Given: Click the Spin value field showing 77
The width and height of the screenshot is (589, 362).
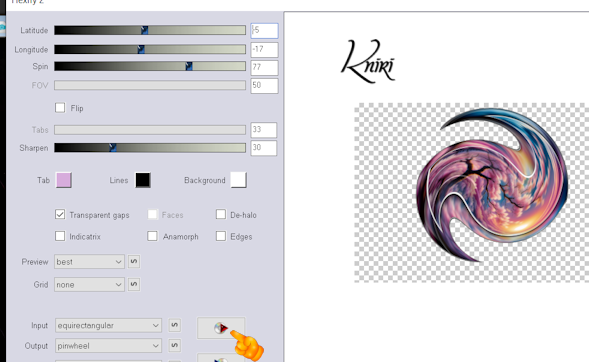Looking at the screenshot, I should coord(264,67).
